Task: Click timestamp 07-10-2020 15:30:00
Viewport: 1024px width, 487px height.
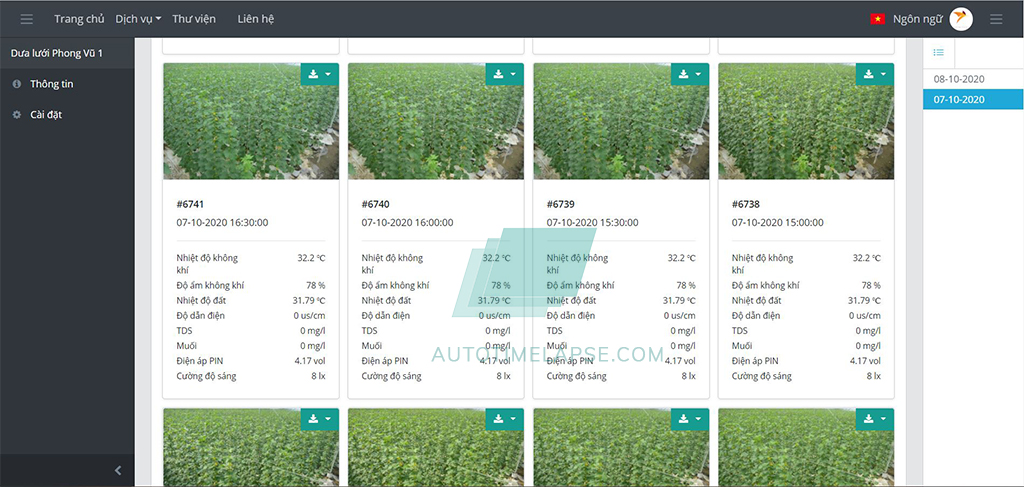Action: pyautogui.click(x=592, y=223)
